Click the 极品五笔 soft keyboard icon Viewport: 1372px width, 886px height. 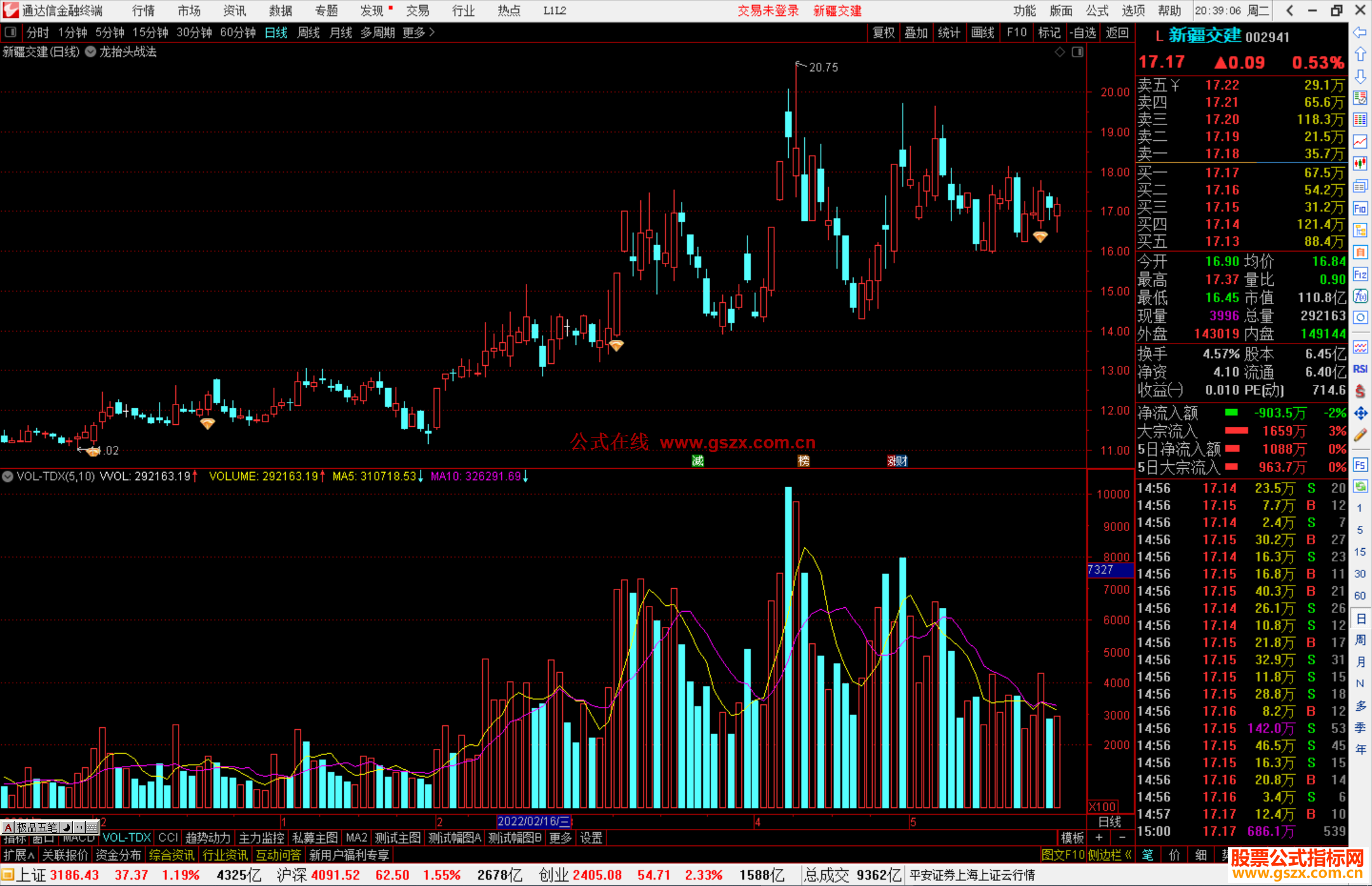(x=91, y=827)
